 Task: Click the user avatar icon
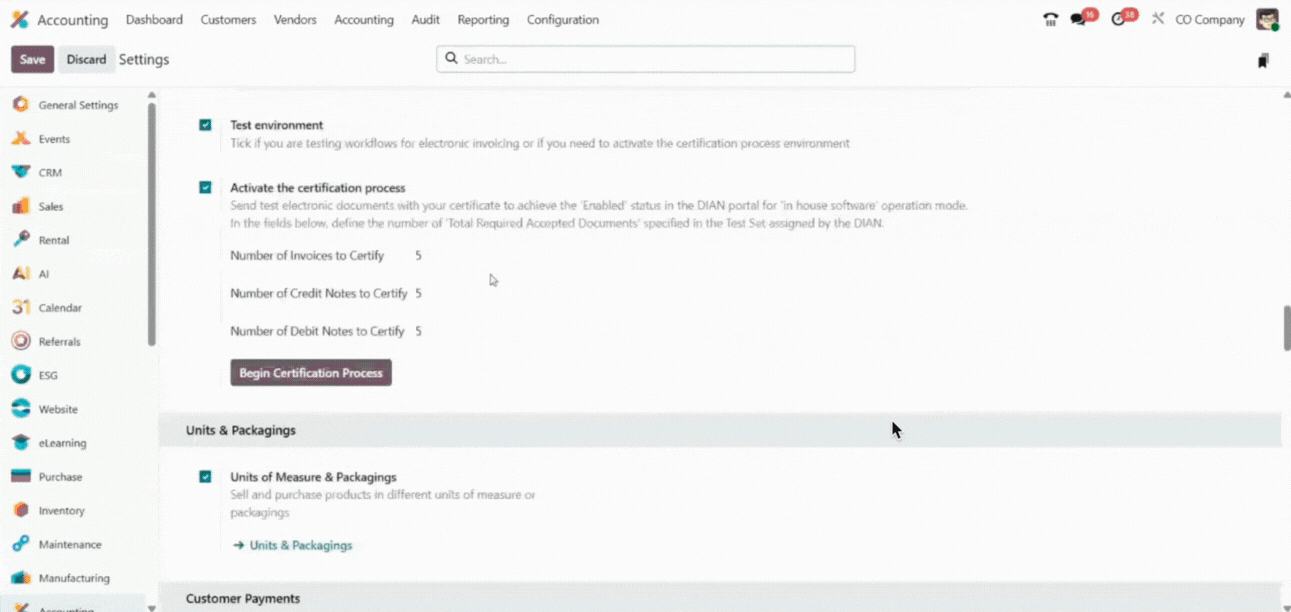1267,20
